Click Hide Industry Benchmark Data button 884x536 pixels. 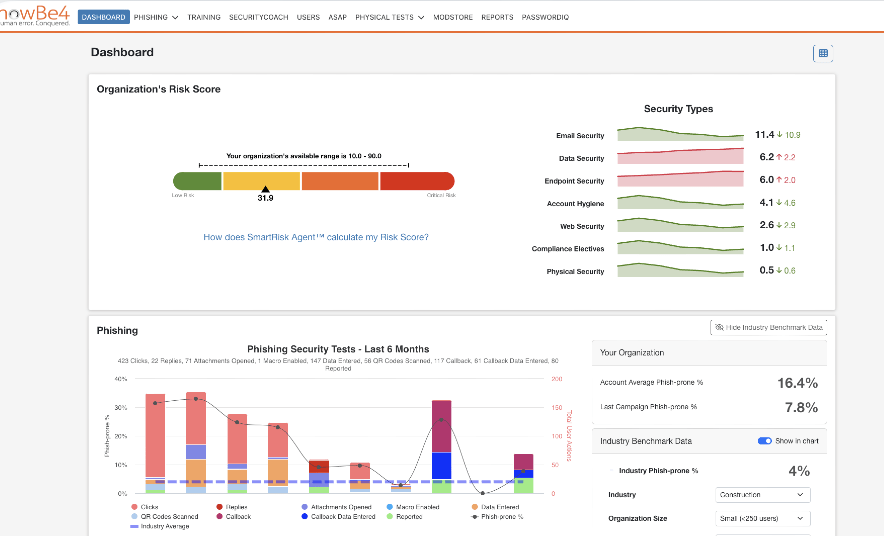tap(768, 327)
